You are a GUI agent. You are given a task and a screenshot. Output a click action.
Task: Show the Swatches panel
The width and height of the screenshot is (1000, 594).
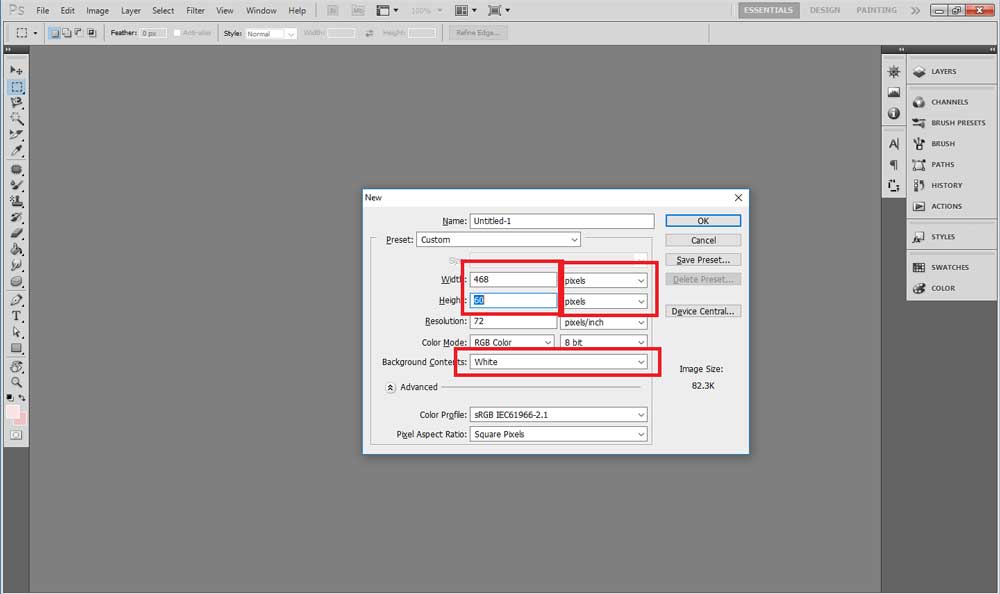[x=949, y=267]
